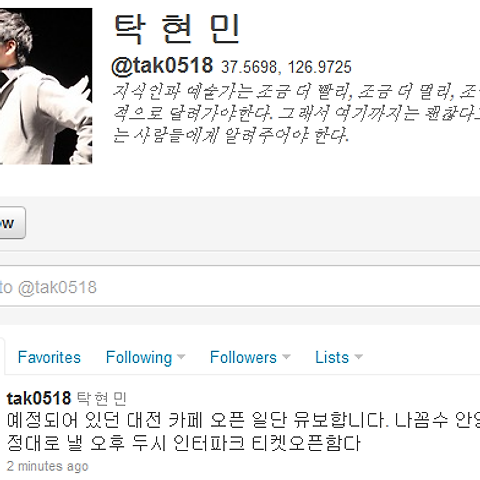
Task: Click the 37.5698, 126.9725 location text
Action: [286, 67]
